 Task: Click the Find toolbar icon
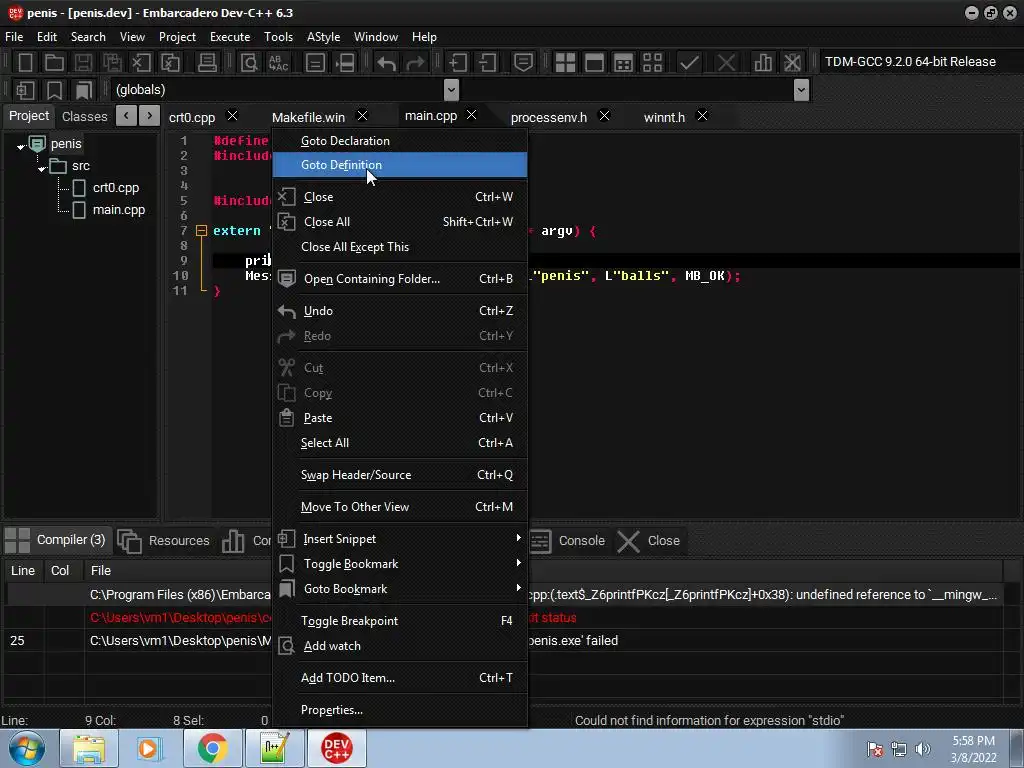pyautogui.click(x=249, y=62)
